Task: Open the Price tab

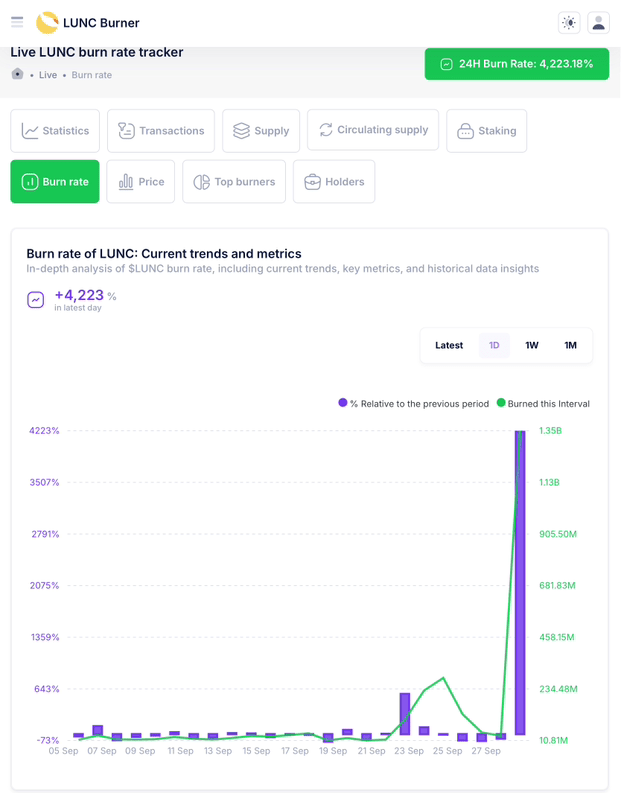Action: 141,182
